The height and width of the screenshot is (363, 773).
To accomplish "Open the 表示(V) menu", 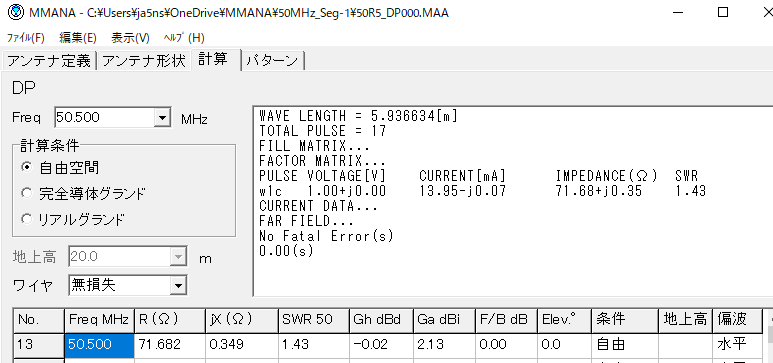I will pyautogui.click(x=130, y=38).
